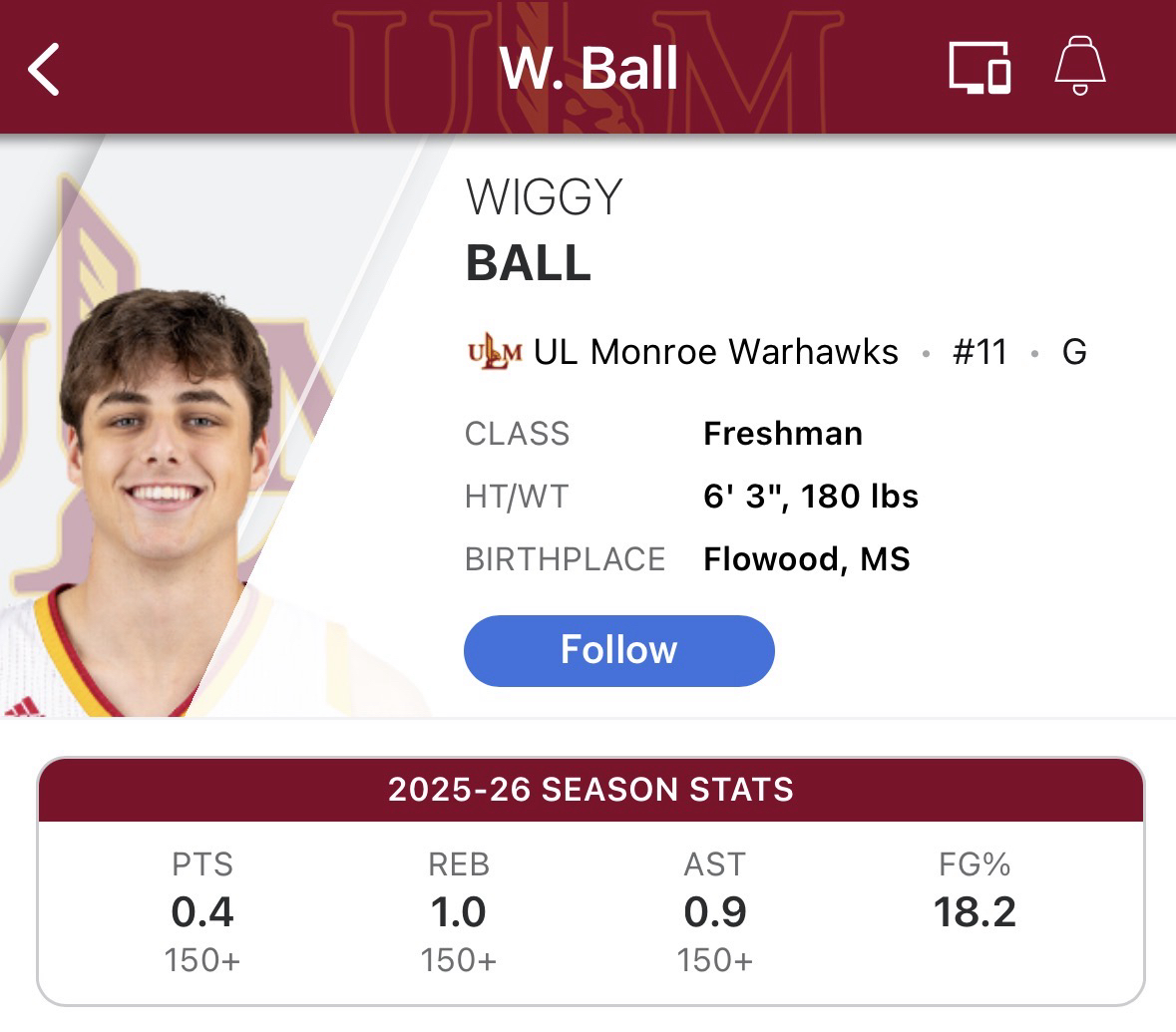This screenshot has width=1176, height=1032.
Task: Select the AST 0.9 stat
Action: click(x=715, y=911)
